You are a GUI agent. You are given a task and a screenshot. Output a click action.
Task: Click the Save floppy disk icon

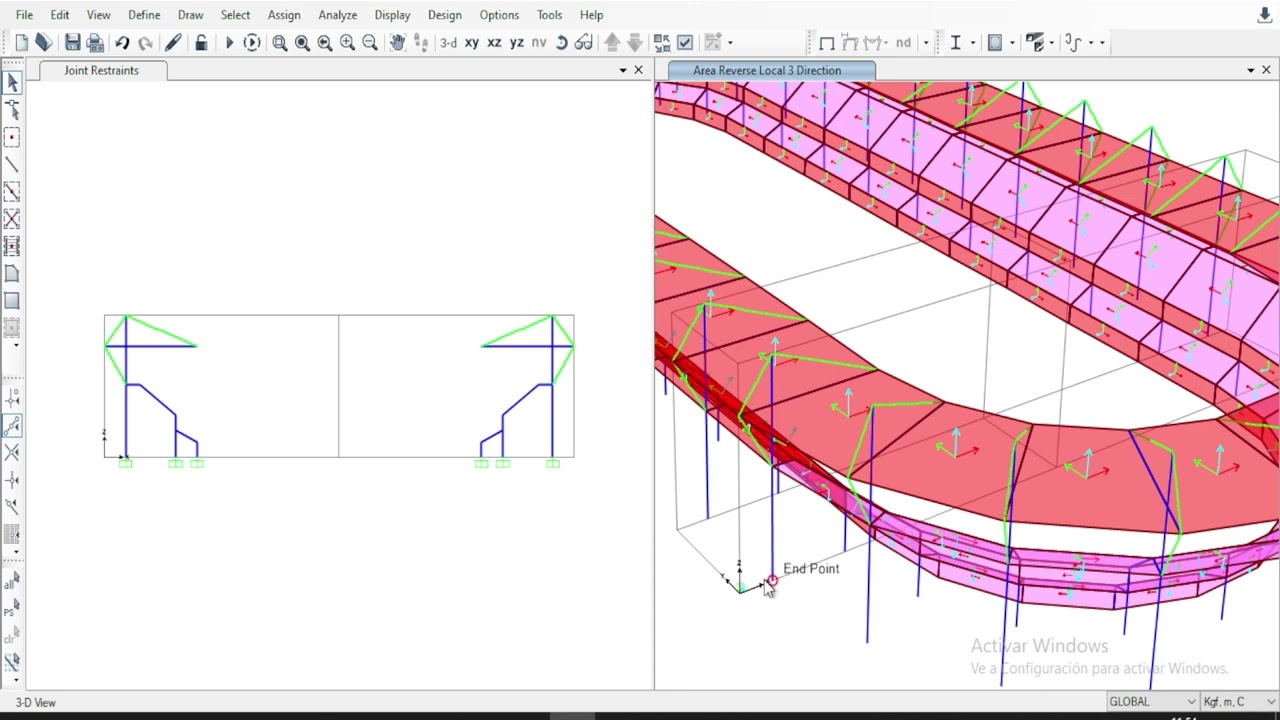click(72, 42)
